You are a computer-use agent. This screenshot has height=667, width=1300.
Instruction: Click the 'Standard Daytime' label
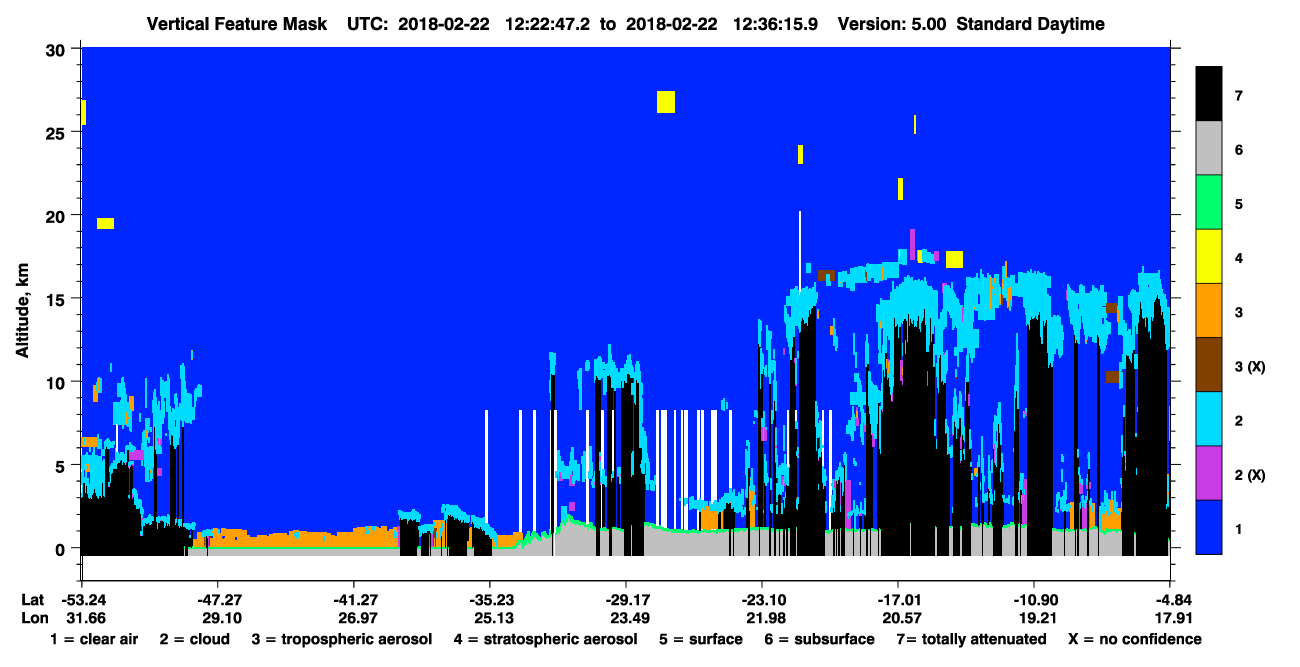click(1030, 24)
